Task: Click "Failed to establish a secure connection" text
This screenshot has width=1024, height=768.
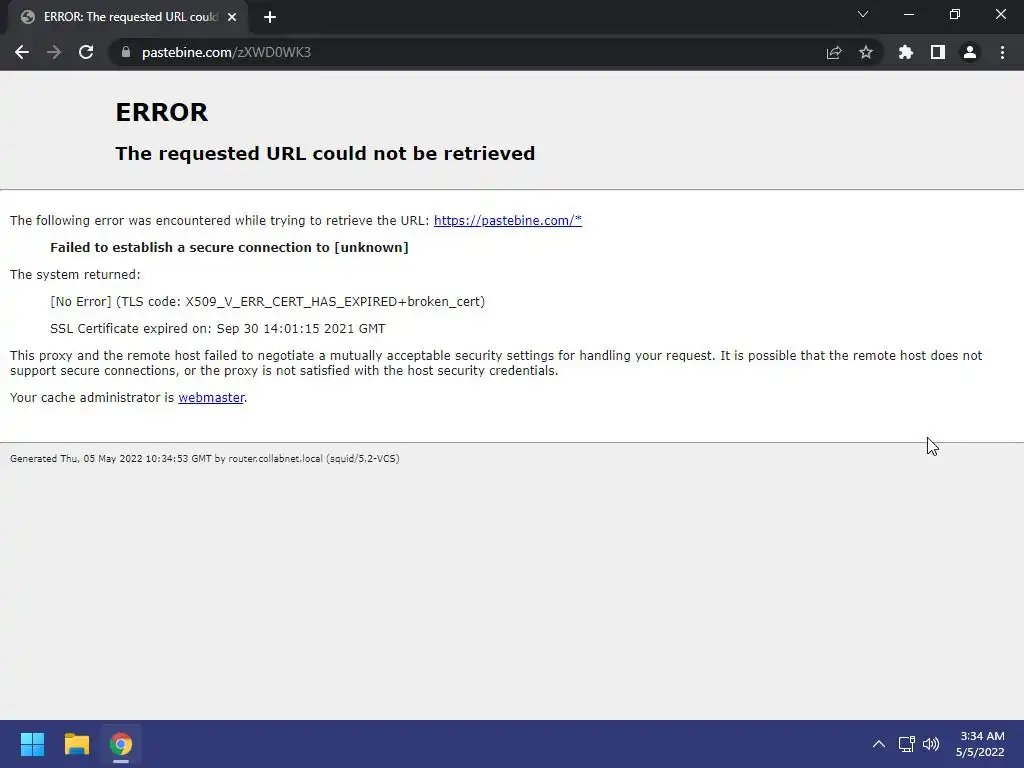Action: (x=229, y=248)
